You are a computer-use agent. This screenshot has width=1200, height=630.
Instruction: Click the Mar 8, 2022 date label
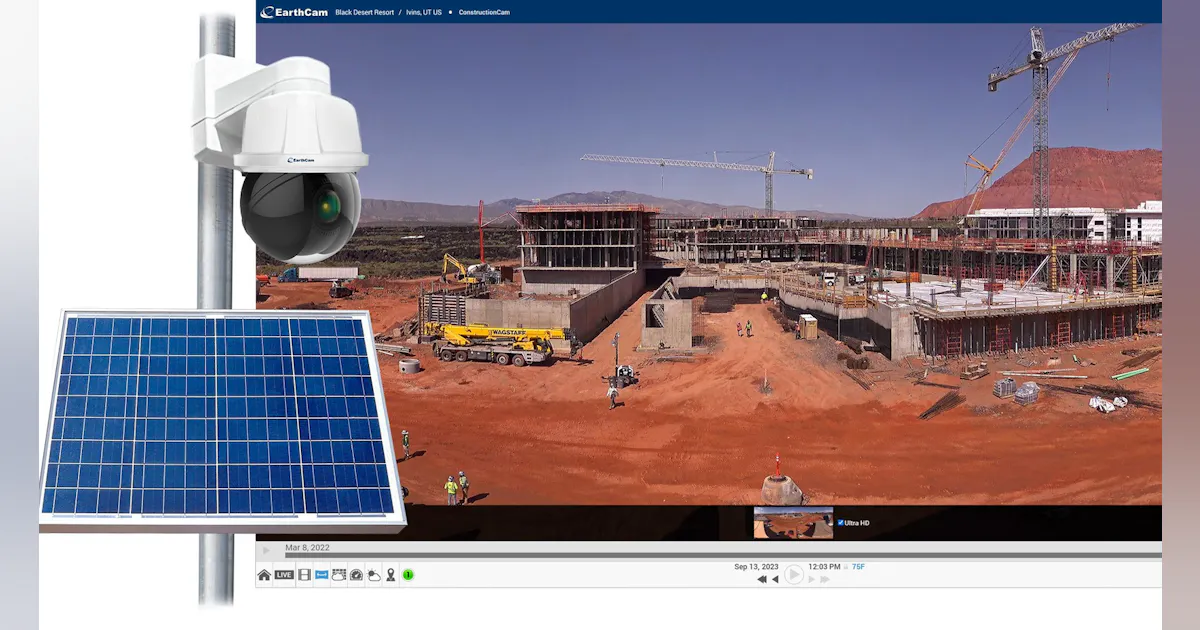[x=307, y=547]
